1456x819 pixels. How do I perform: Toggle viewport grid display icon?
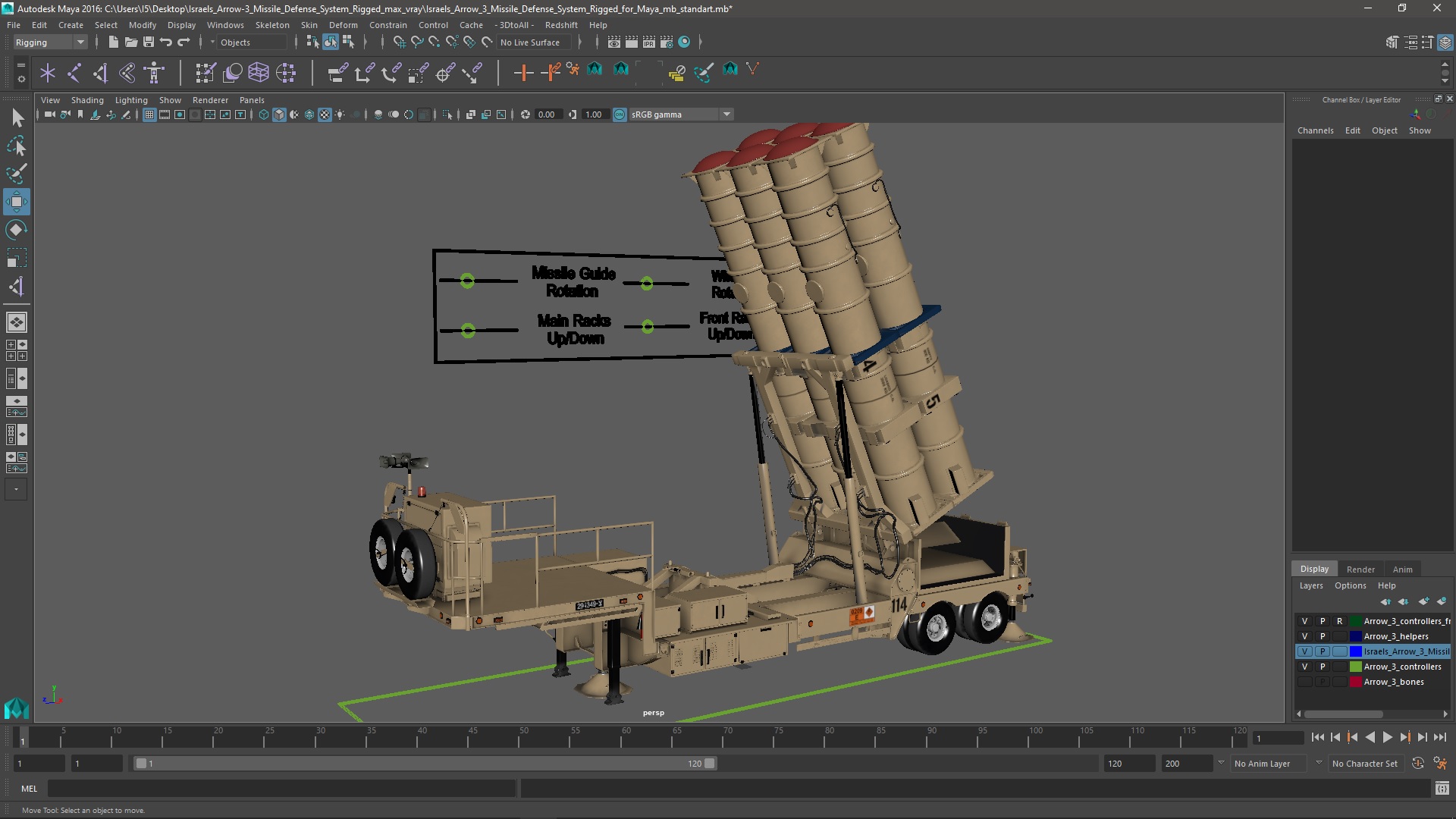tap(149, 115)
